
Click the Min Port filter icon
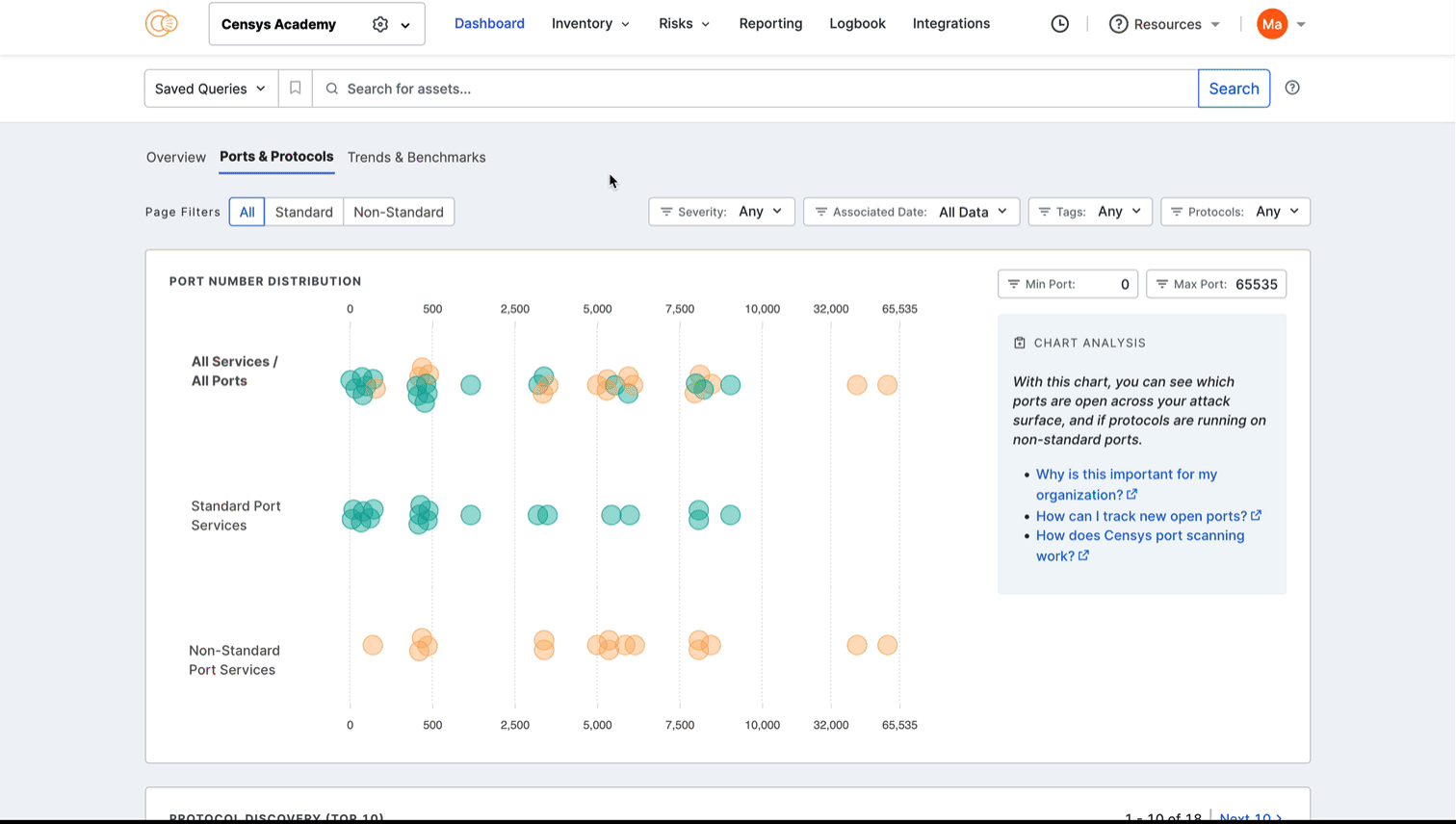[x=1013, y=284]
